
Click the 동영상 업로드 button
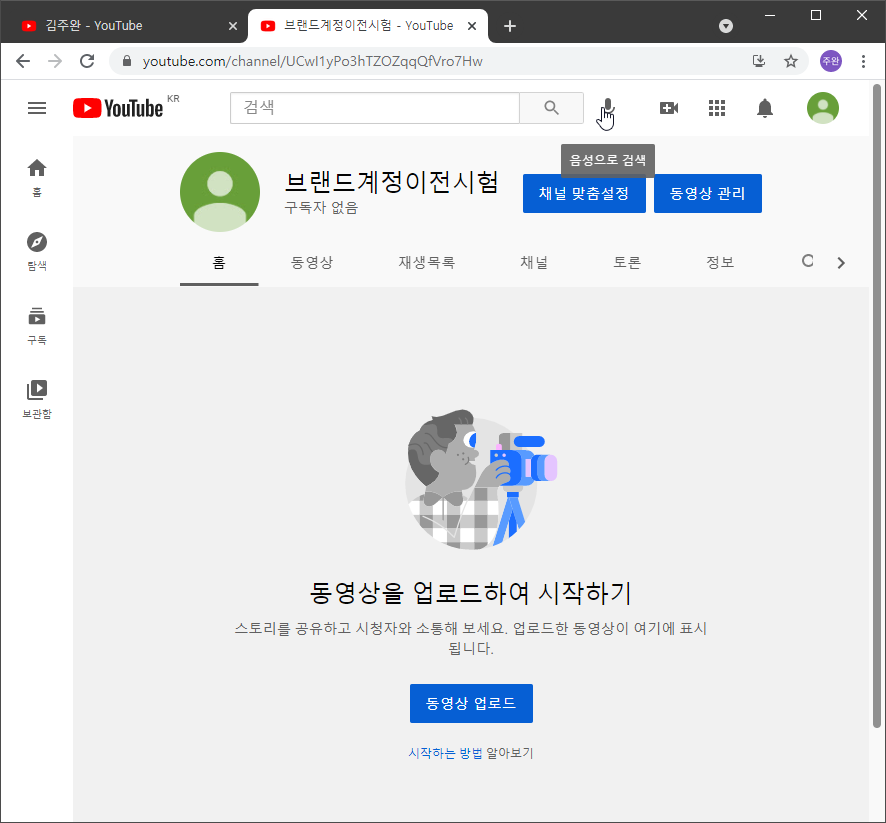point(471,703)
